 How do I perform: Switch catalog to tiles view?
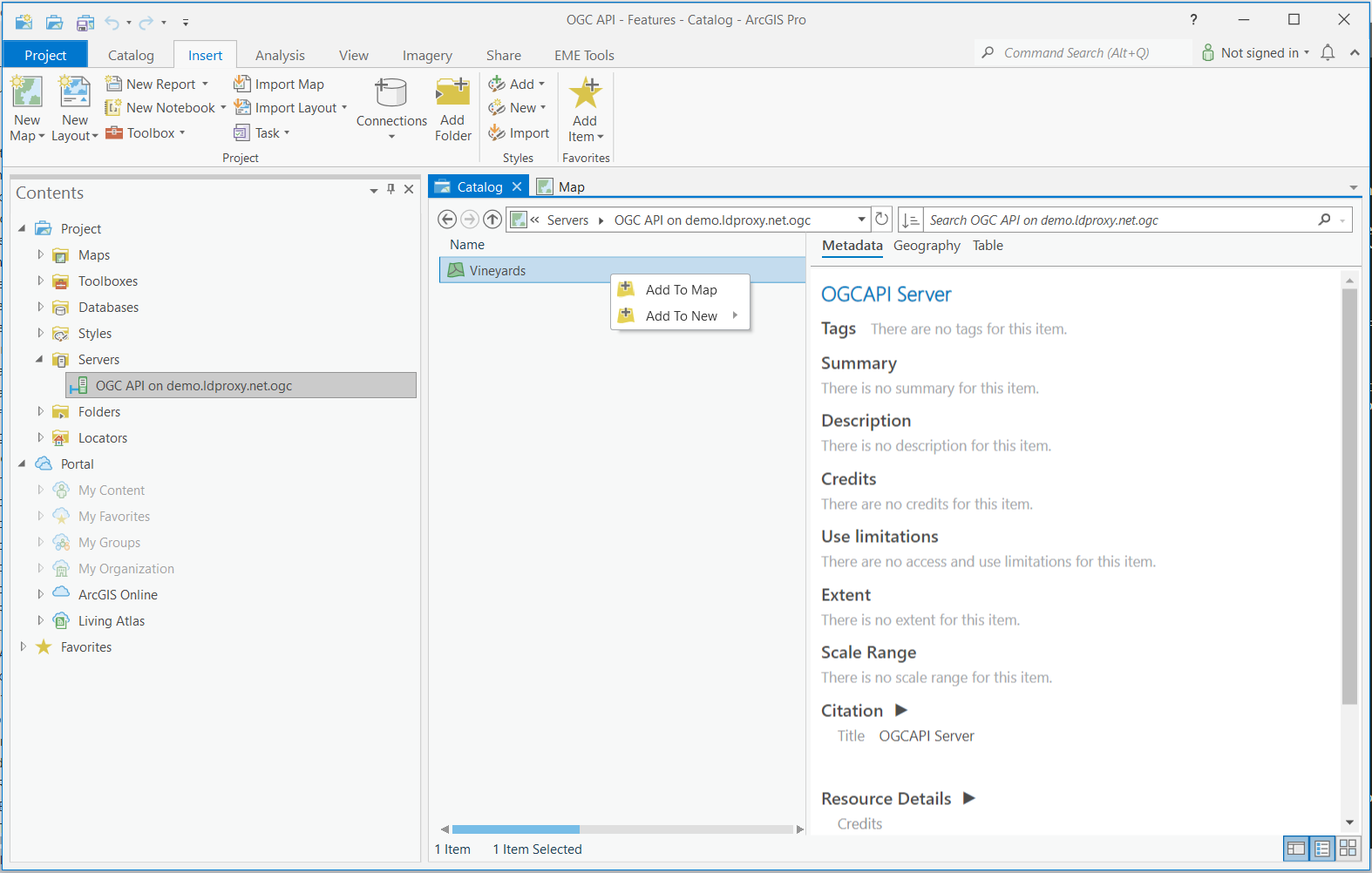point(1348,848)
